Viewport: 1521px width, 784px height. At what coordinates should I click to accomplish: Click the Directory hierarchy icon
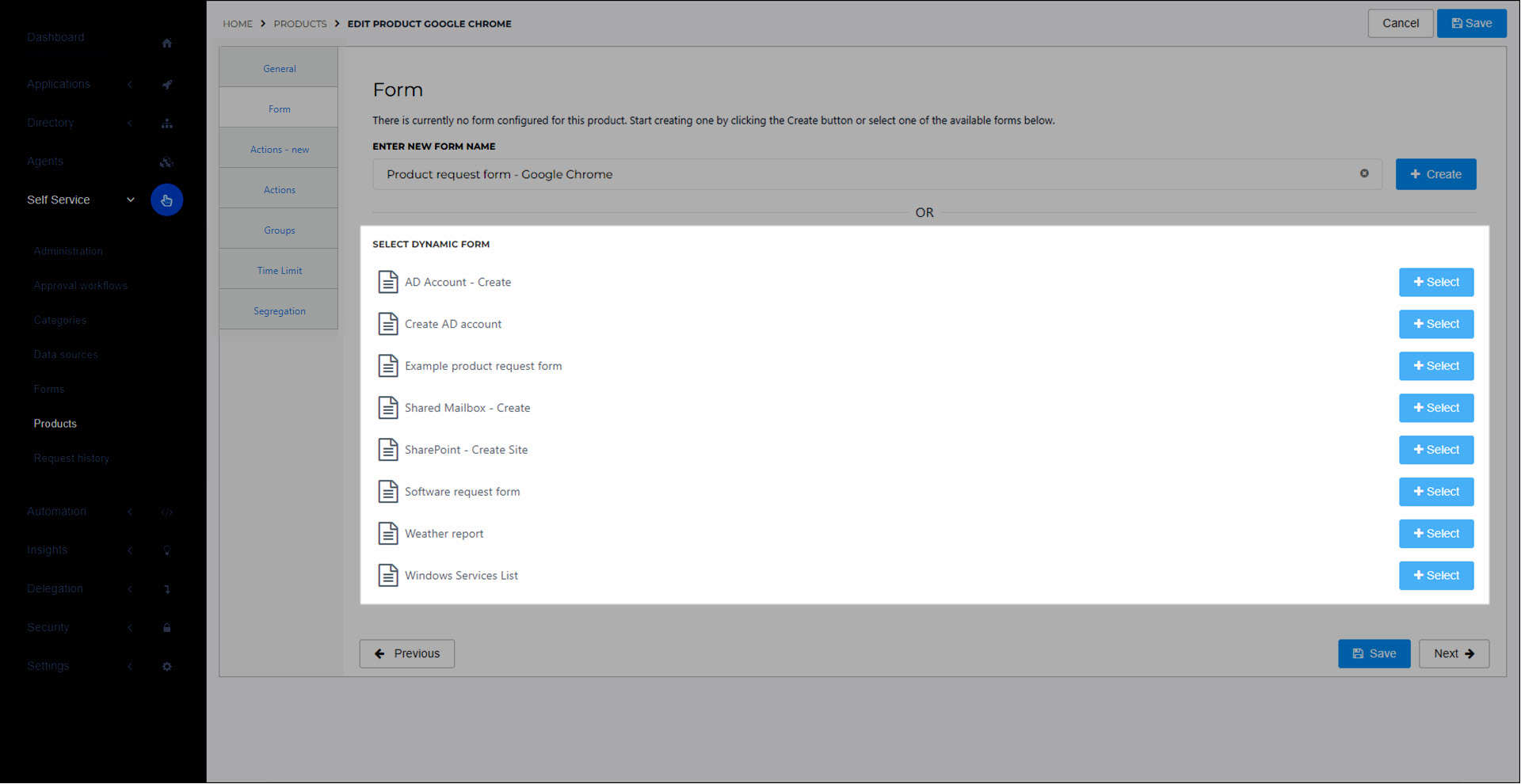pyautogui.click(x=166, y=124)
